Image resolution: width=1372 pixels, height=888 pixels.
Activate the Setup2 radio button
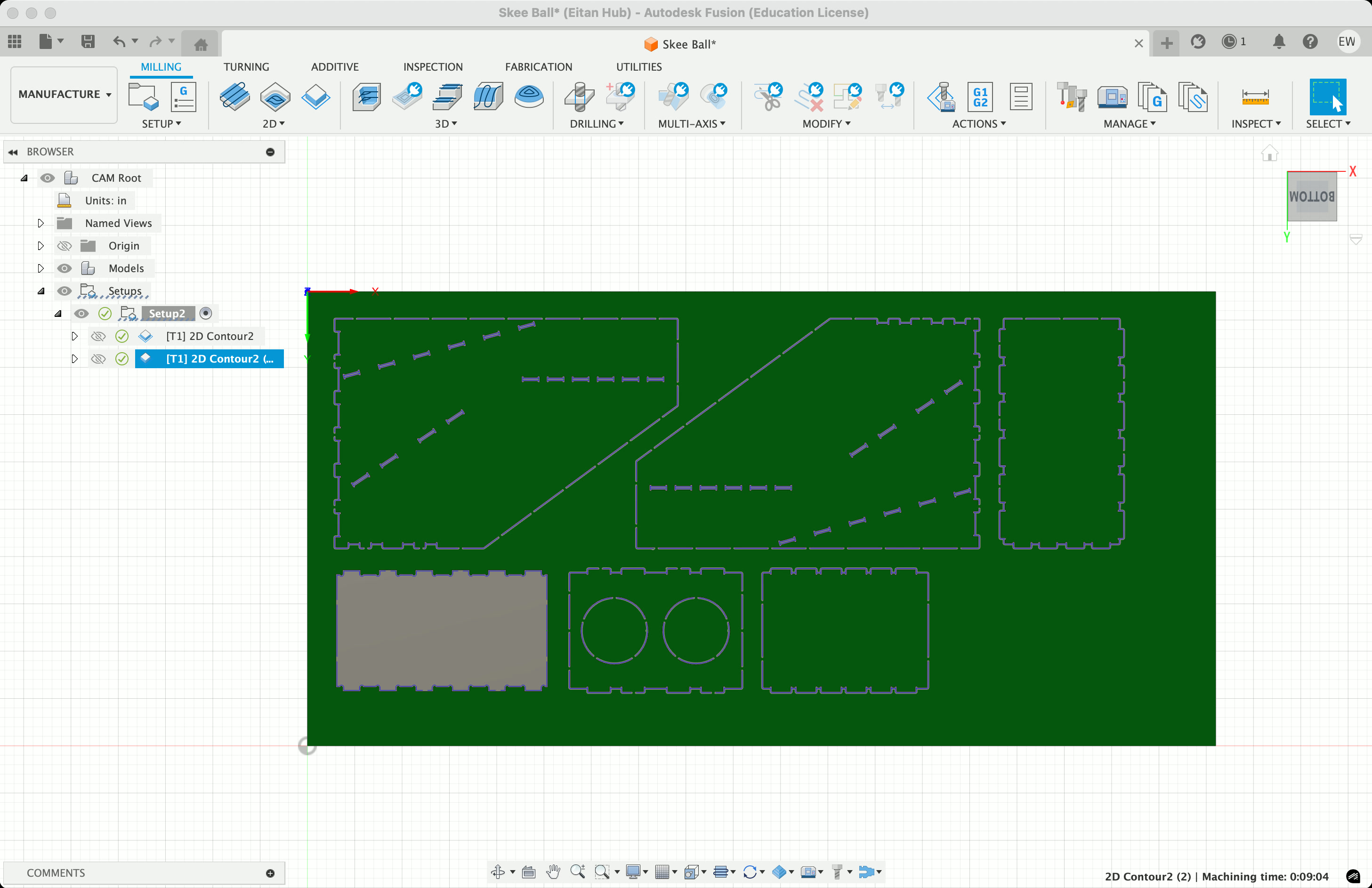point(206,313)
